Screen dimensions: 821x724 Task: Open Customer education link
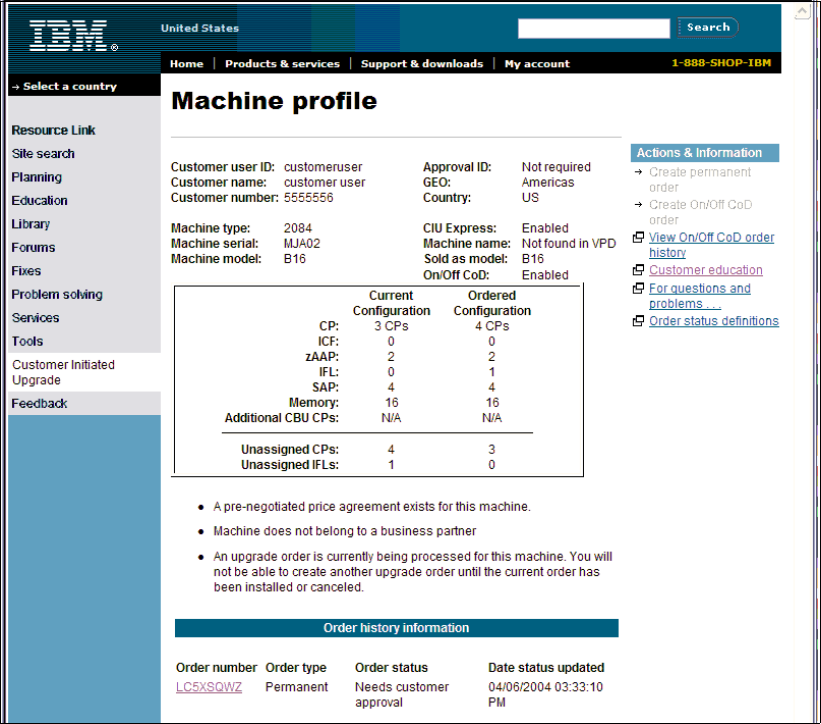click(706, 270)
